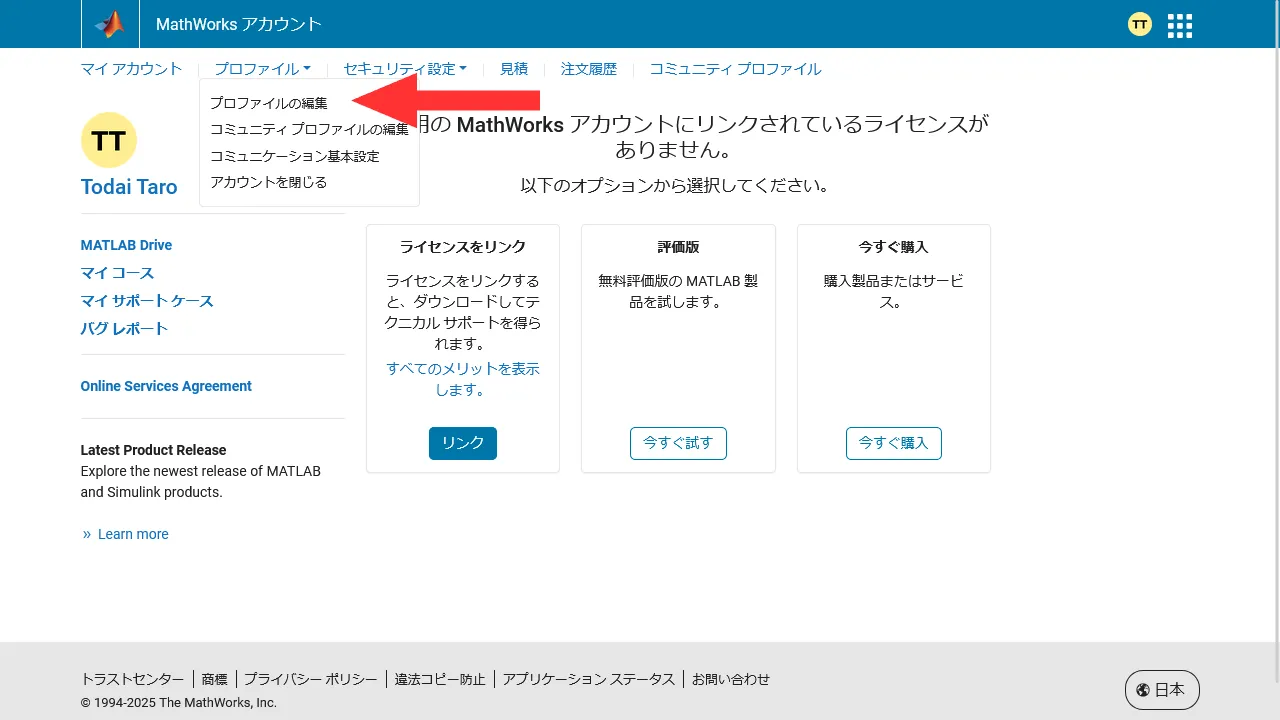Open the お問い合わせ footer link
Viewport: 1280px width, 720px height.
(731, 679)
